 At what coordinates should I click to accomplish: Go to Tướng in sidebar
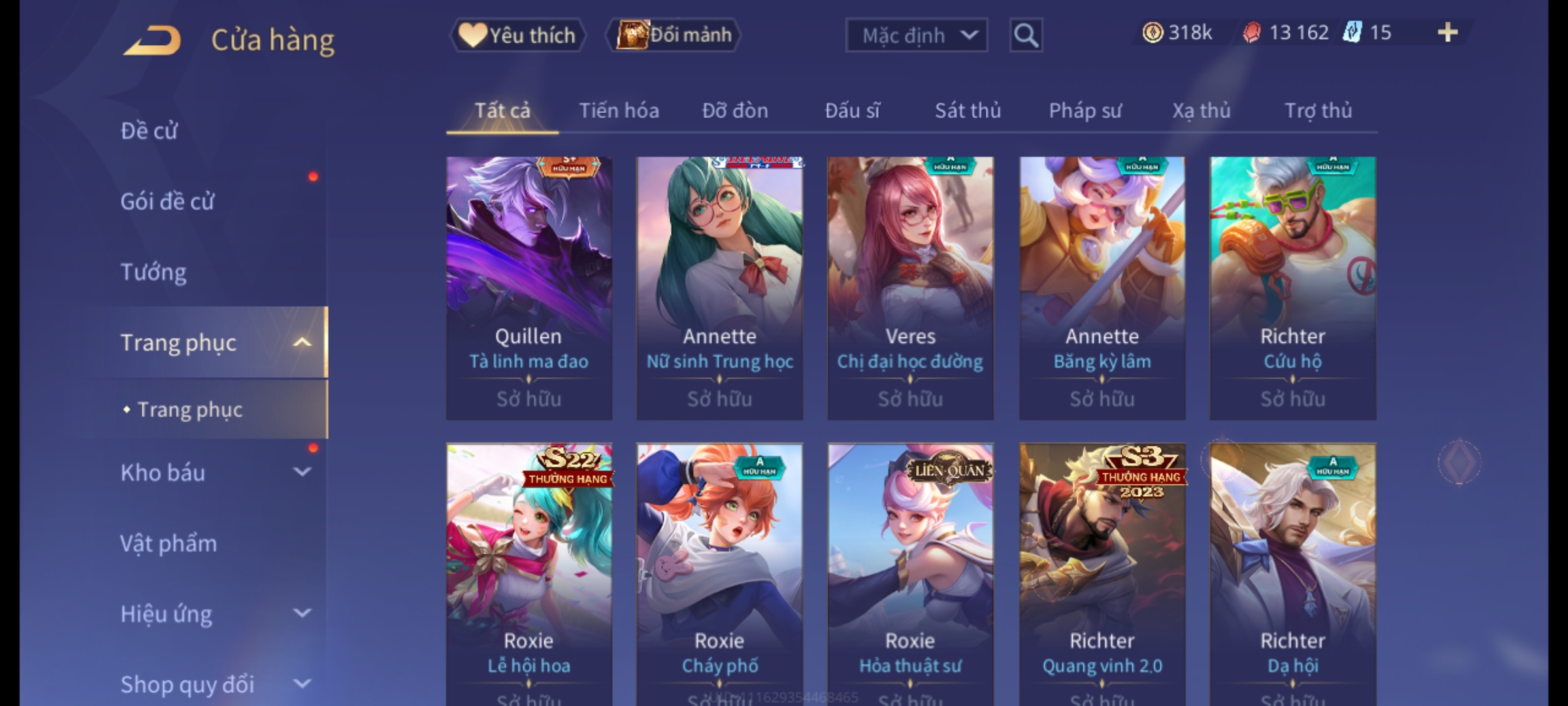click(153, 272)
